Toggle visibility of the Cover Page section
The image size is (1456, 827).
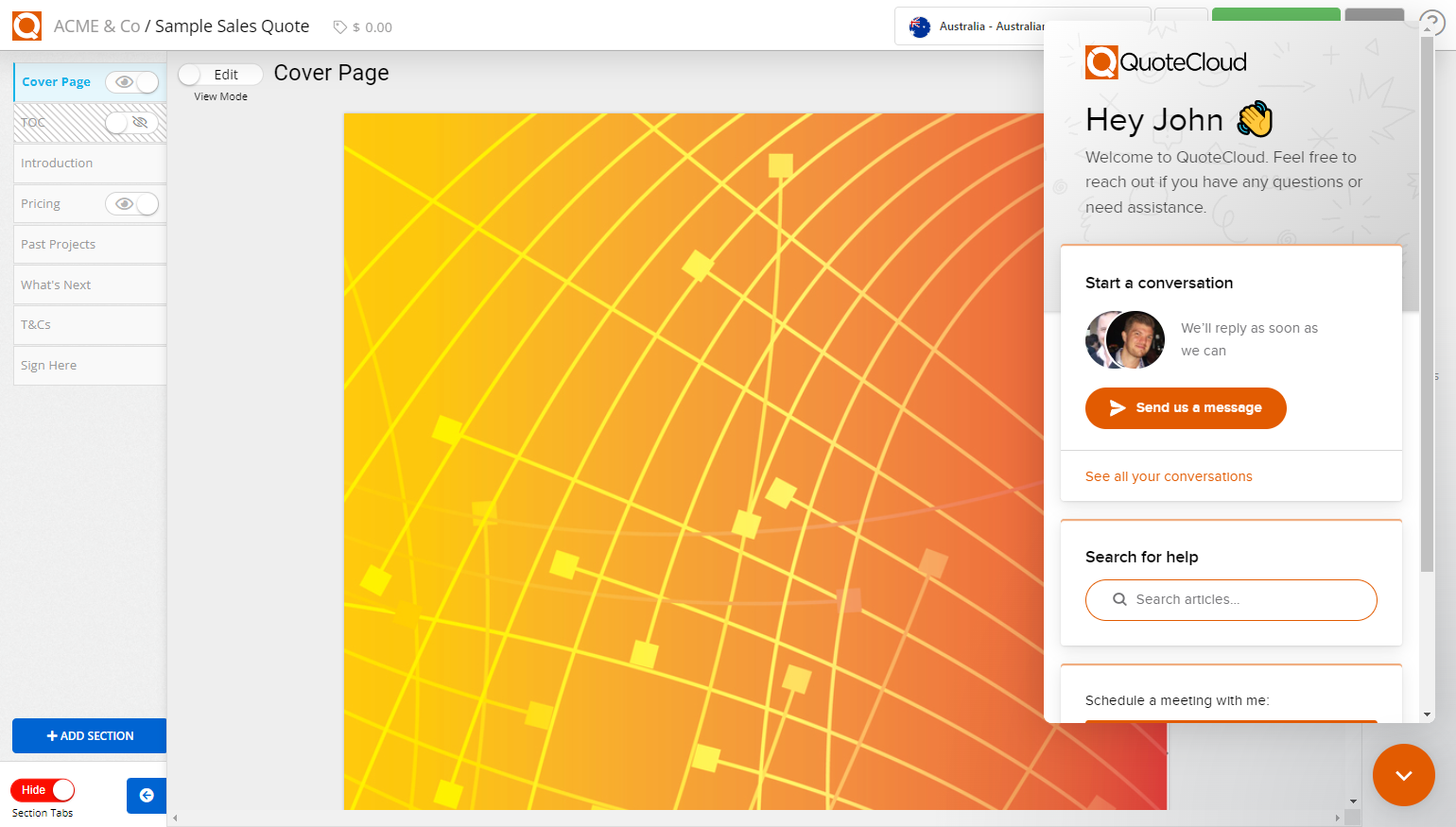(x=132, y=82)
